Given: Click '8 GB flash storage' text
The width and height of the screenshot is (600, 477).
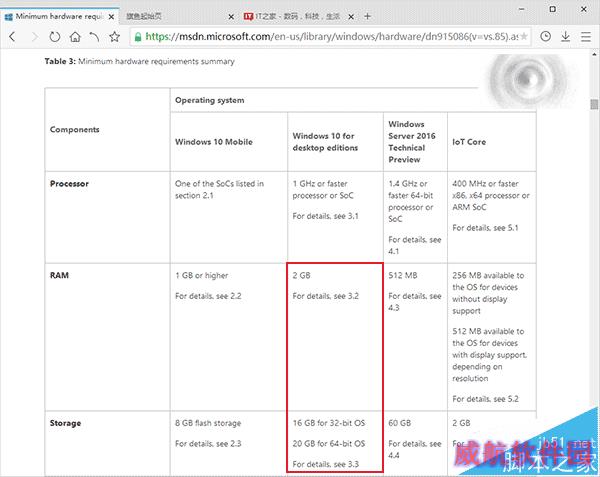Looking at the screenshot, I should point(208,423).
